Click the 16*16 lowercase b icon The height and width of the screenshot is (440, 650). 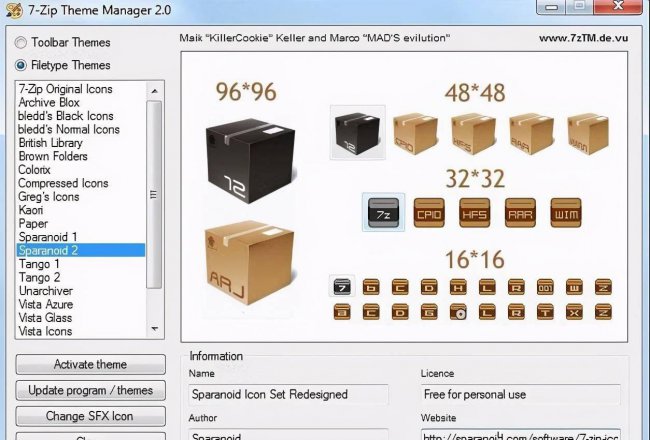click(x=371, y=287)
